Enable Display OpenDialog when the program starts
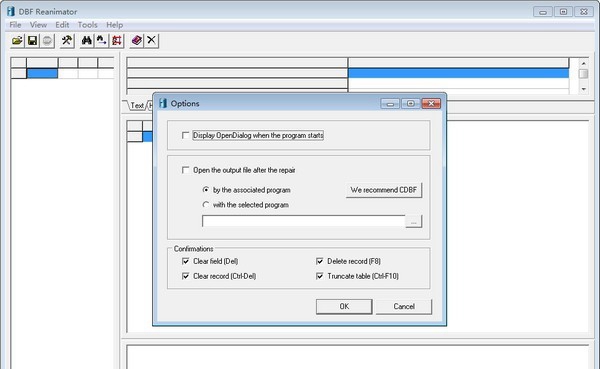 tap(186, 136)
